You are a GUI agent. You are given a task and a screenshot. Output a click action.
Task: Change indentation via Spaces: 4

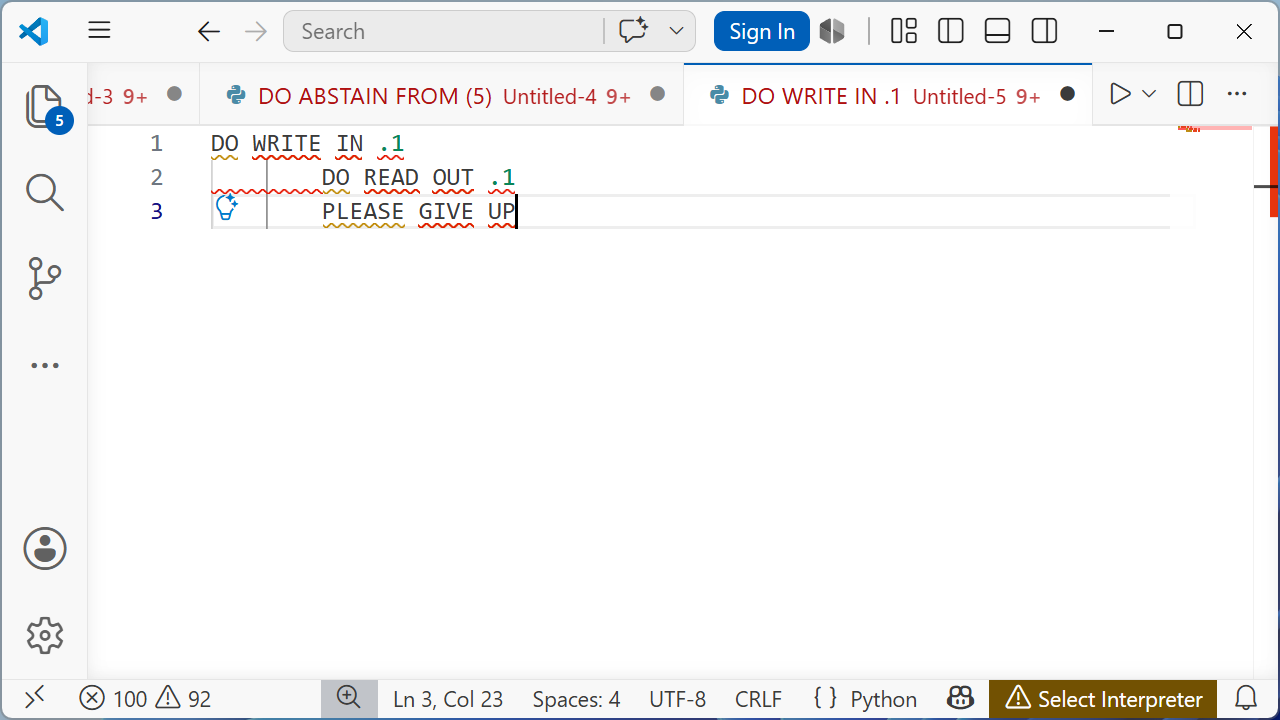(x=576, y=699)
